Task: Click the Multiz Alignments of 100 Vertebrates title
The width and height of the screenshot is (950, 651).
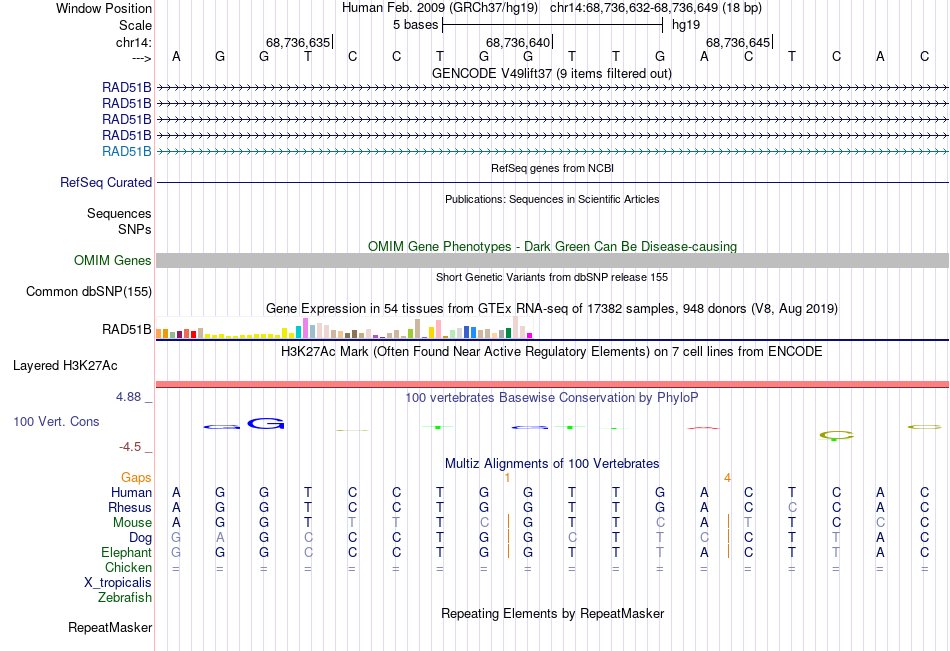Action: tap(552, 464)
